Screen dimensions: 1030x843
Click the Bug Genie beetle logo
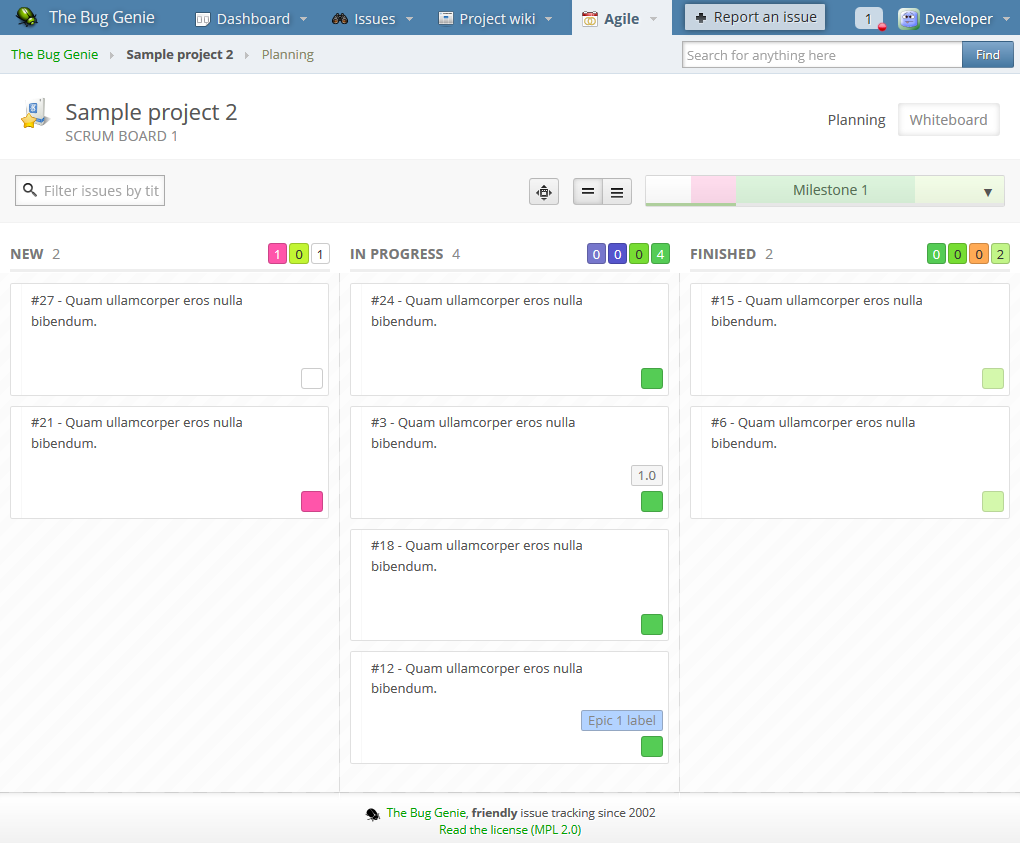tap(28, 18)
